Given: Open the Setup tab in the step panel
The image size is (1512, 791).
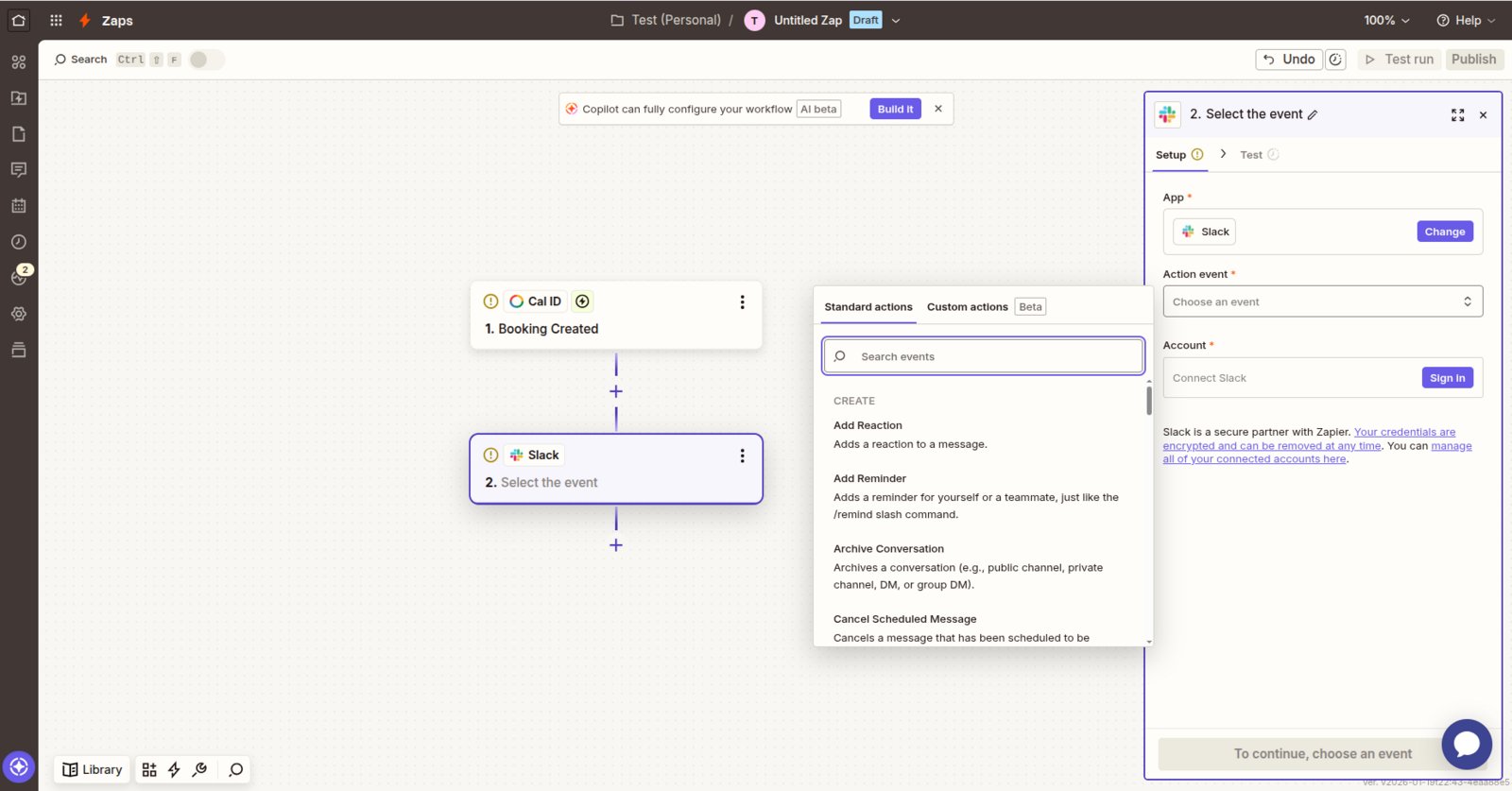Looking at the screenshot, I should click(1178, 155).
